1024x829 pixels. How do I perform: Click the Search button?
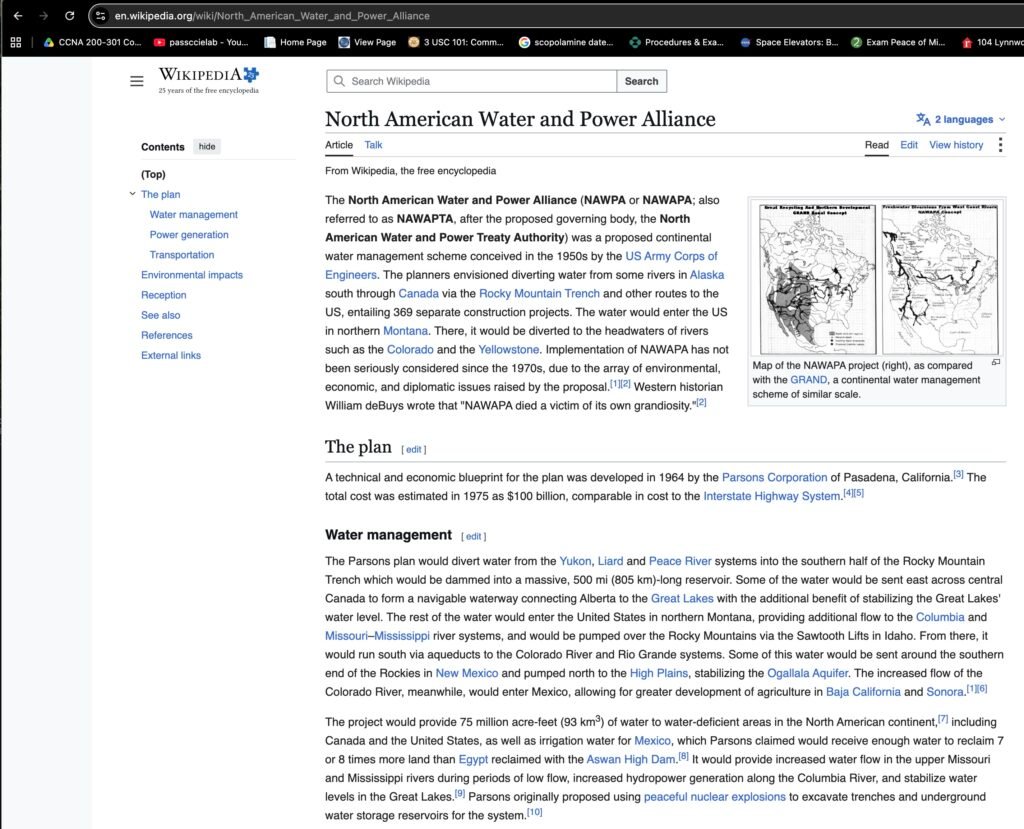click(641, 81)
